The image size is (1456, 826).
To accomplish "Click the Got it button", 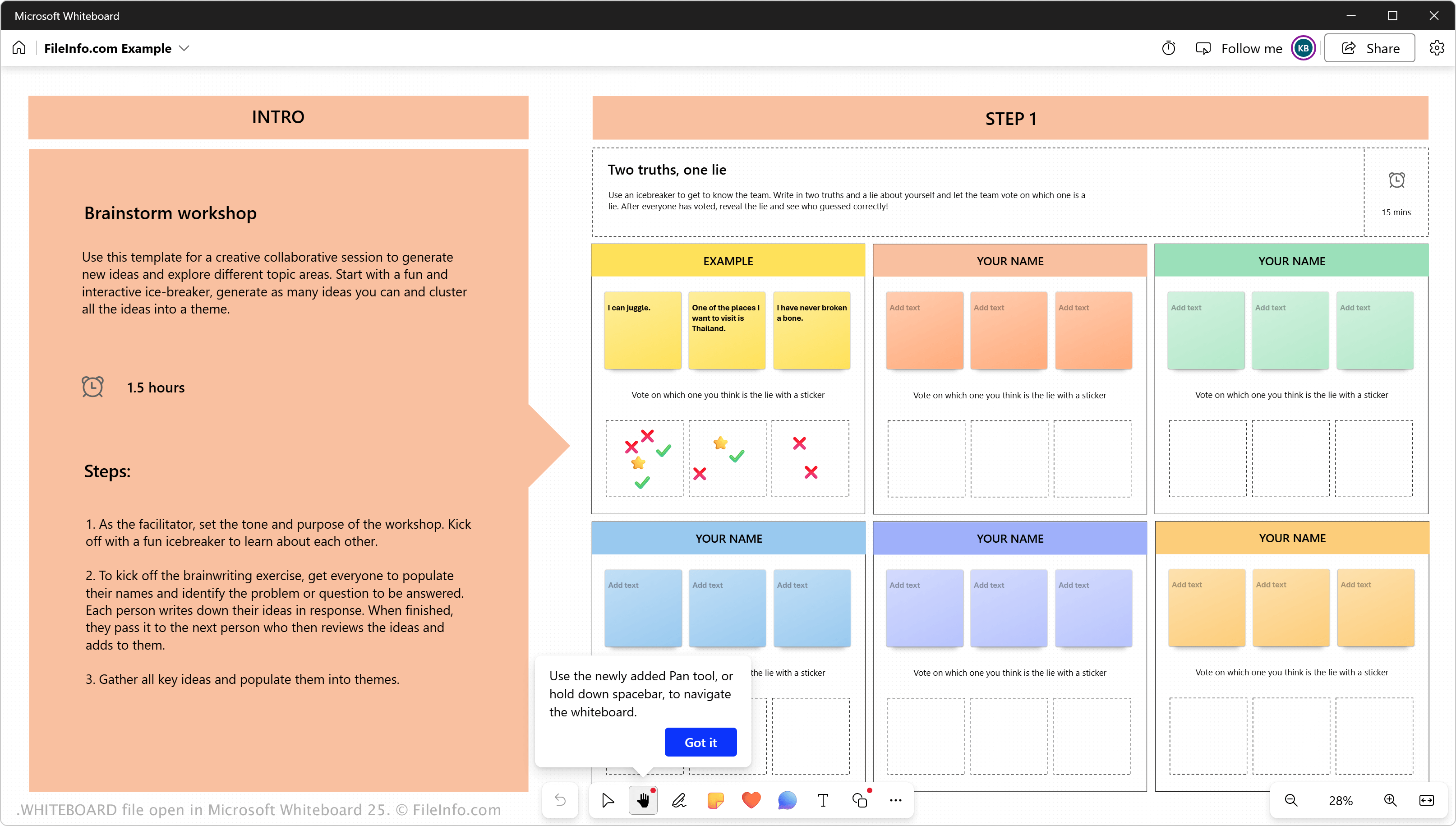I will coord(700,742).
